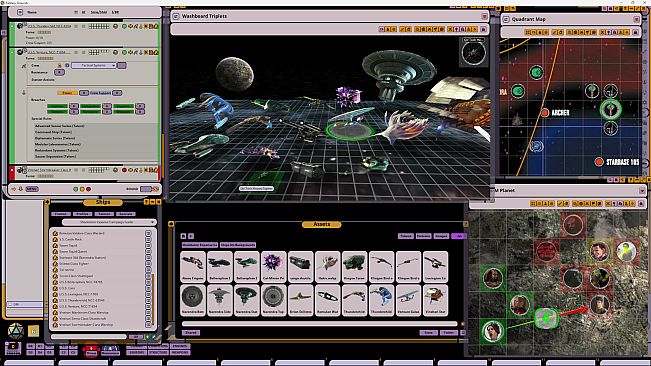Click the green add button in Ships panel

pyautogui.click(x=147, y=337)
